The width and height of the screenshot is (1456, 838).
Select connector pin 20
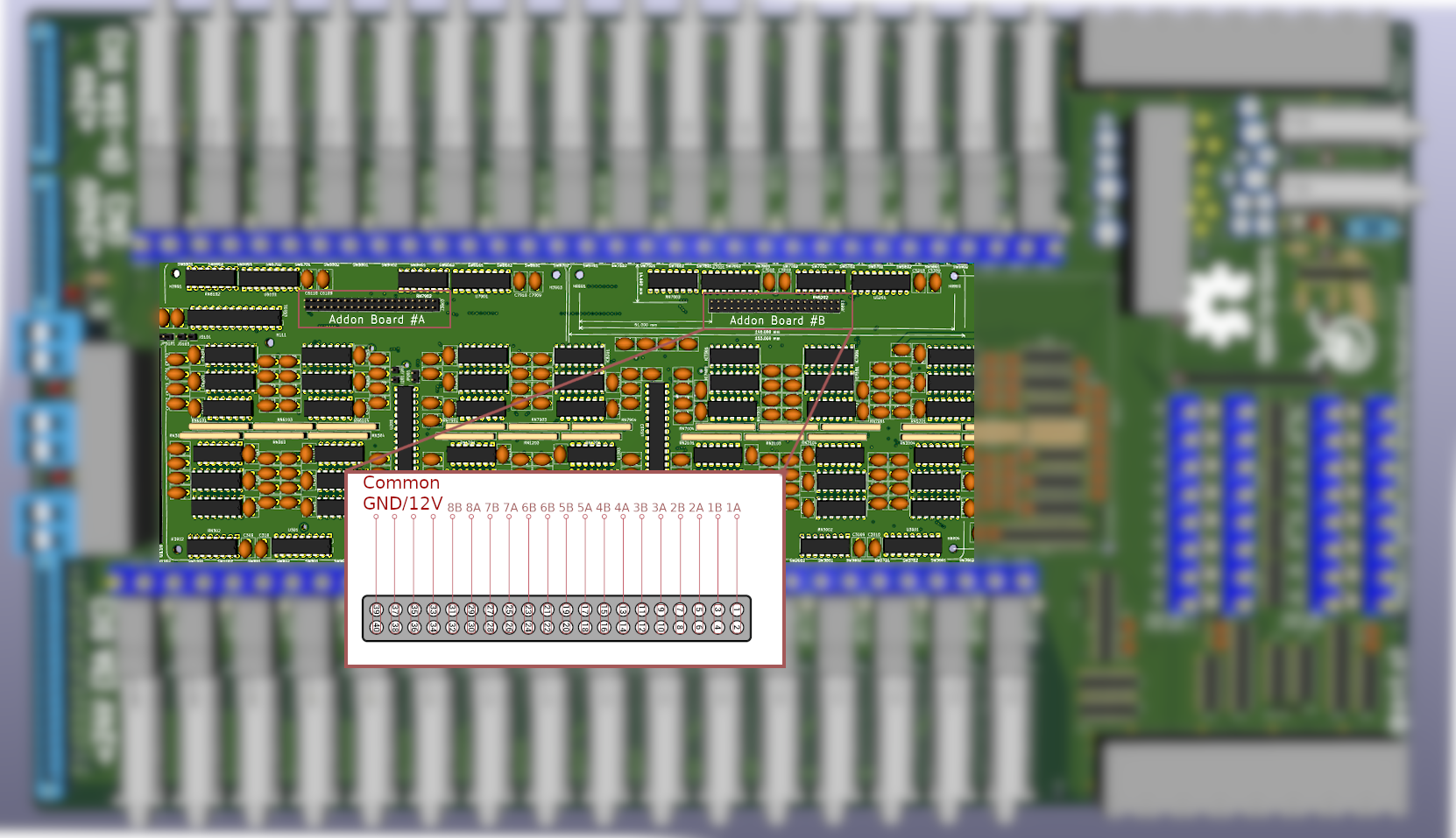click(x=566, y=627)
